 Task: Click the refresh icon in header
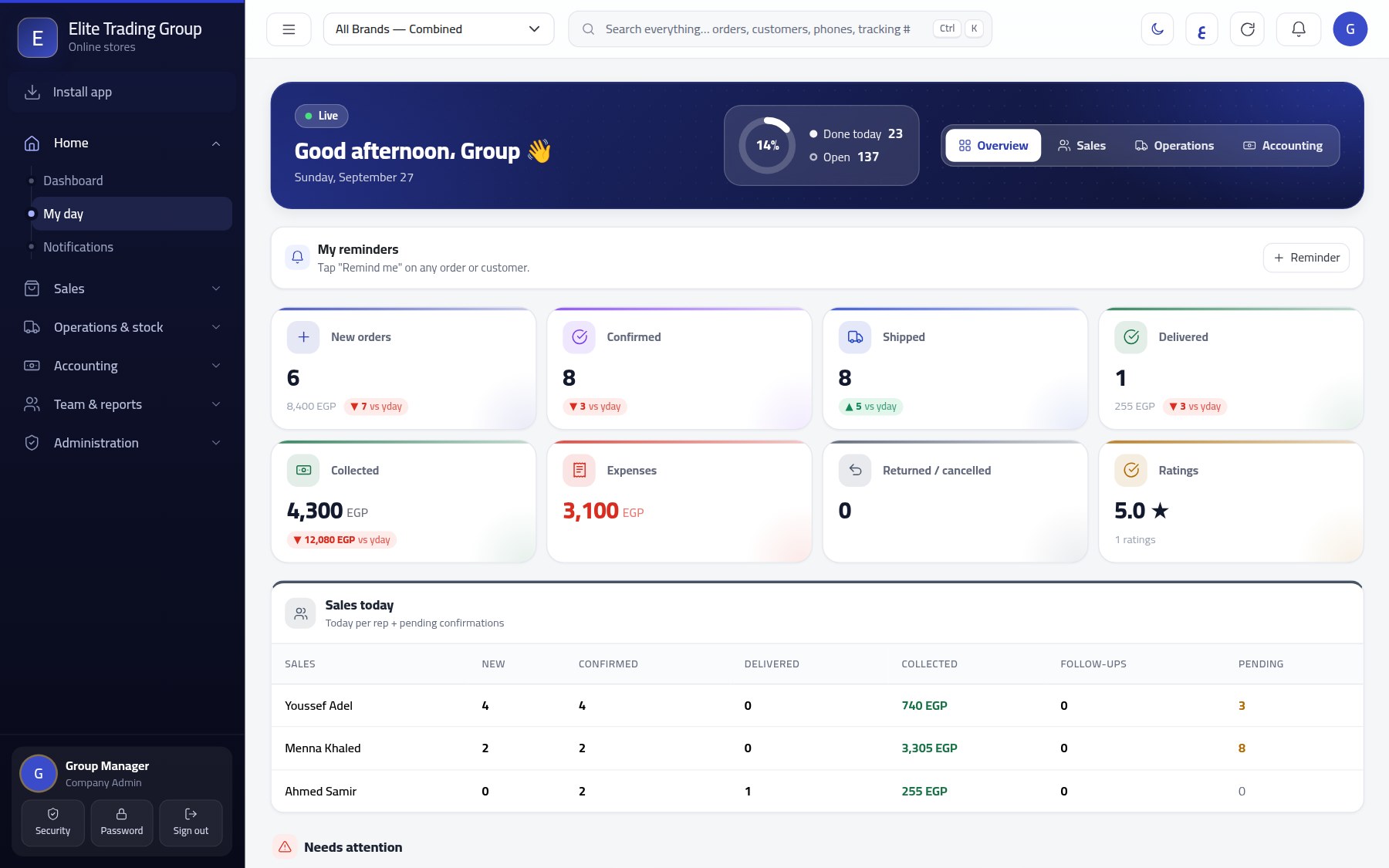click(x=1247, y=29)
